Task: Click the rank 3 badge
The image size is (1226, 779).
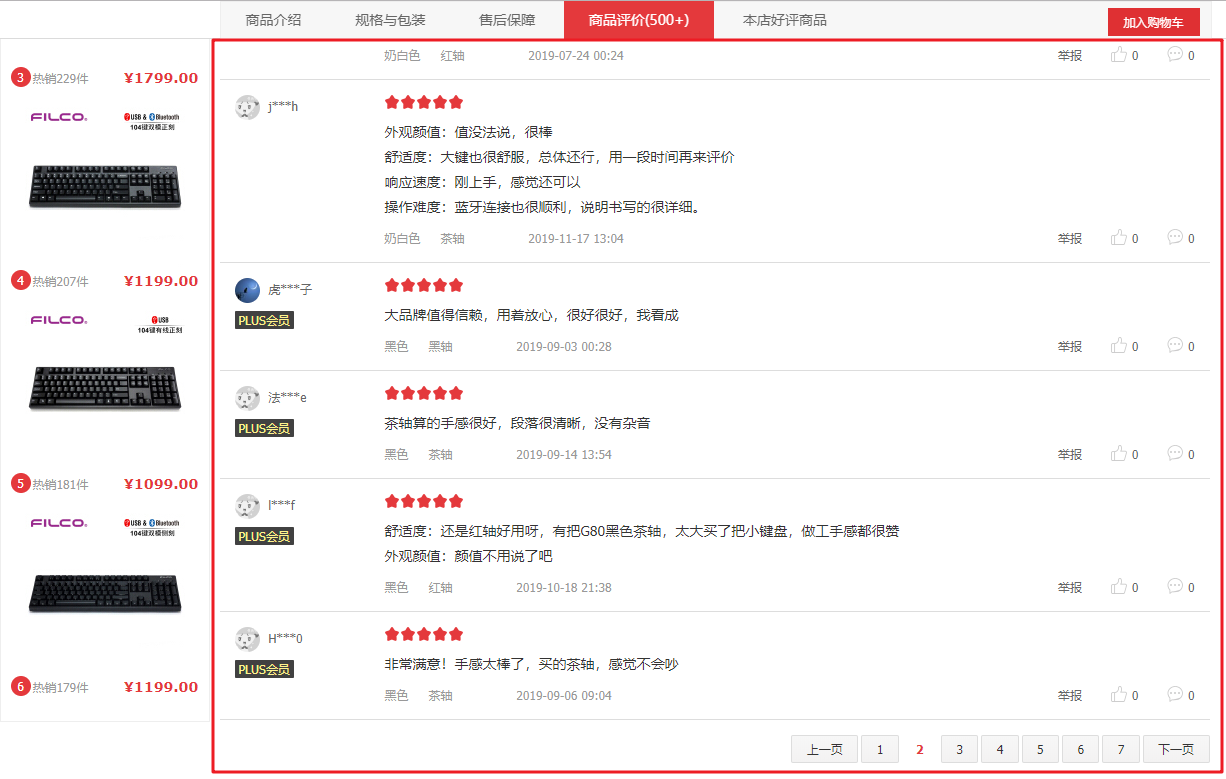Action: click(x=21, y=78)
